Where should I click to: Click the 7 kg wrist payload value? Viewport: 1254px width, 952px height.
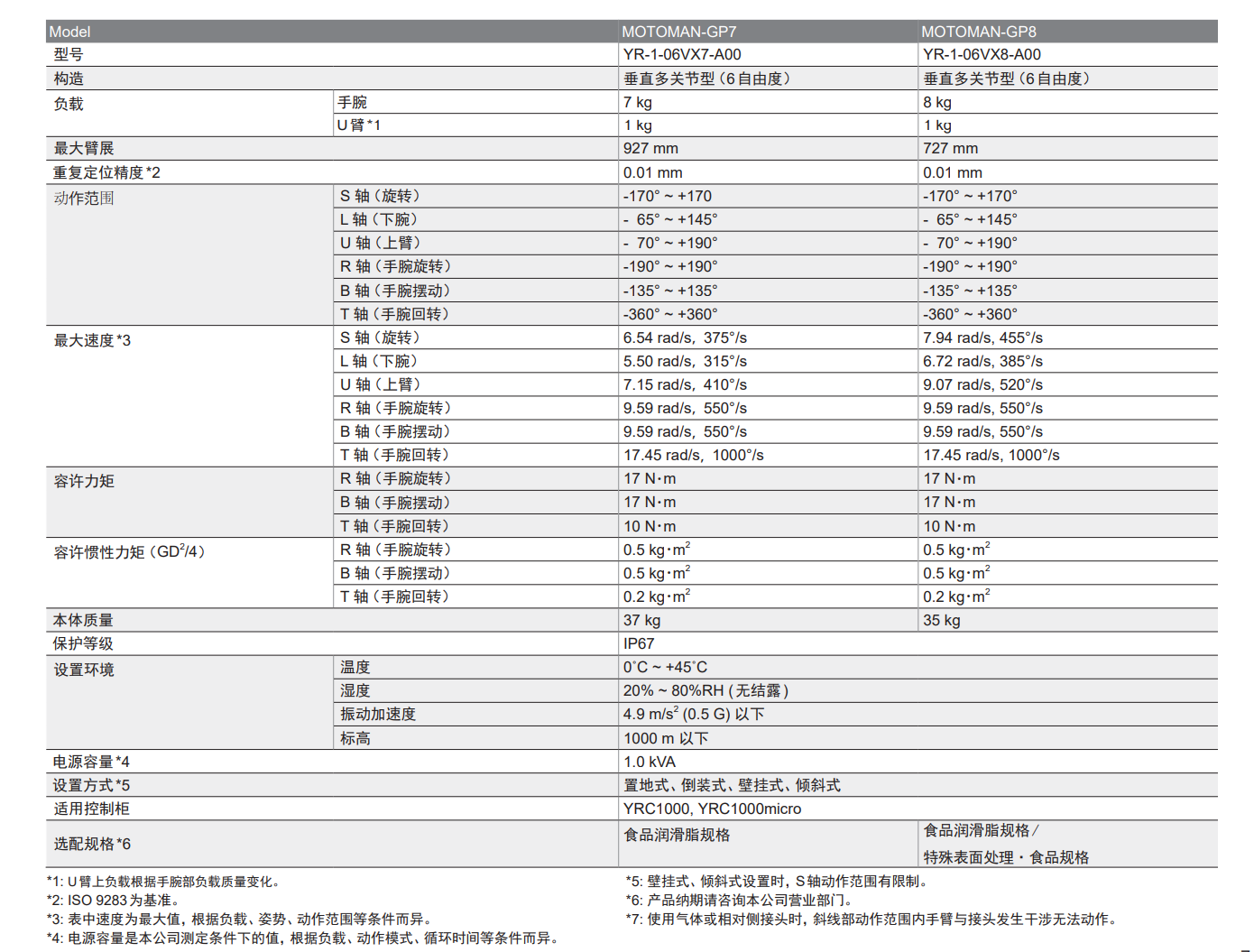click(x=637, y=102)
